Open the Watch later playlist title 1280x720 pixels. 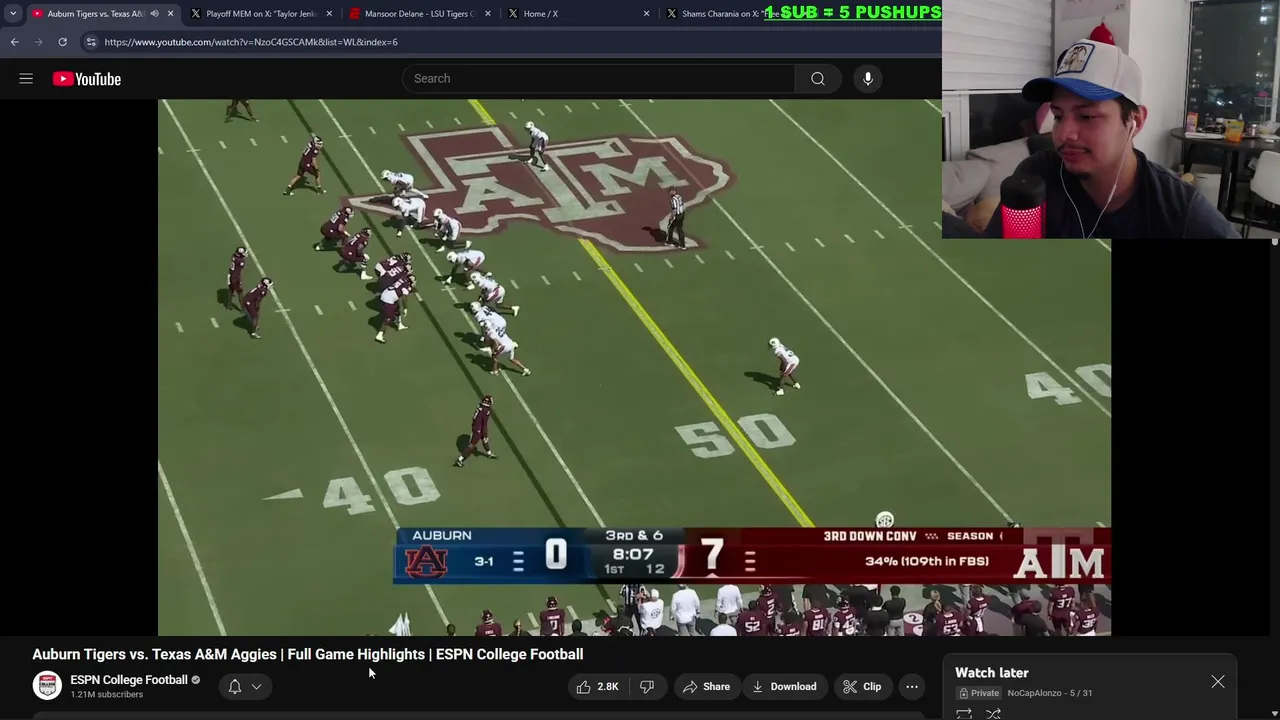pyautogui.click(x=991, y=673)
